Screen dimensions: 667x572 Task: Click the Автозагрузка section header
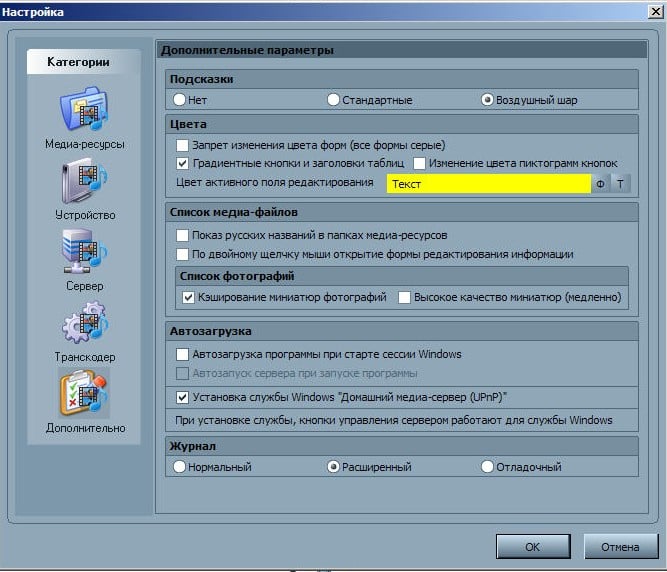click(x=402, y=331)
